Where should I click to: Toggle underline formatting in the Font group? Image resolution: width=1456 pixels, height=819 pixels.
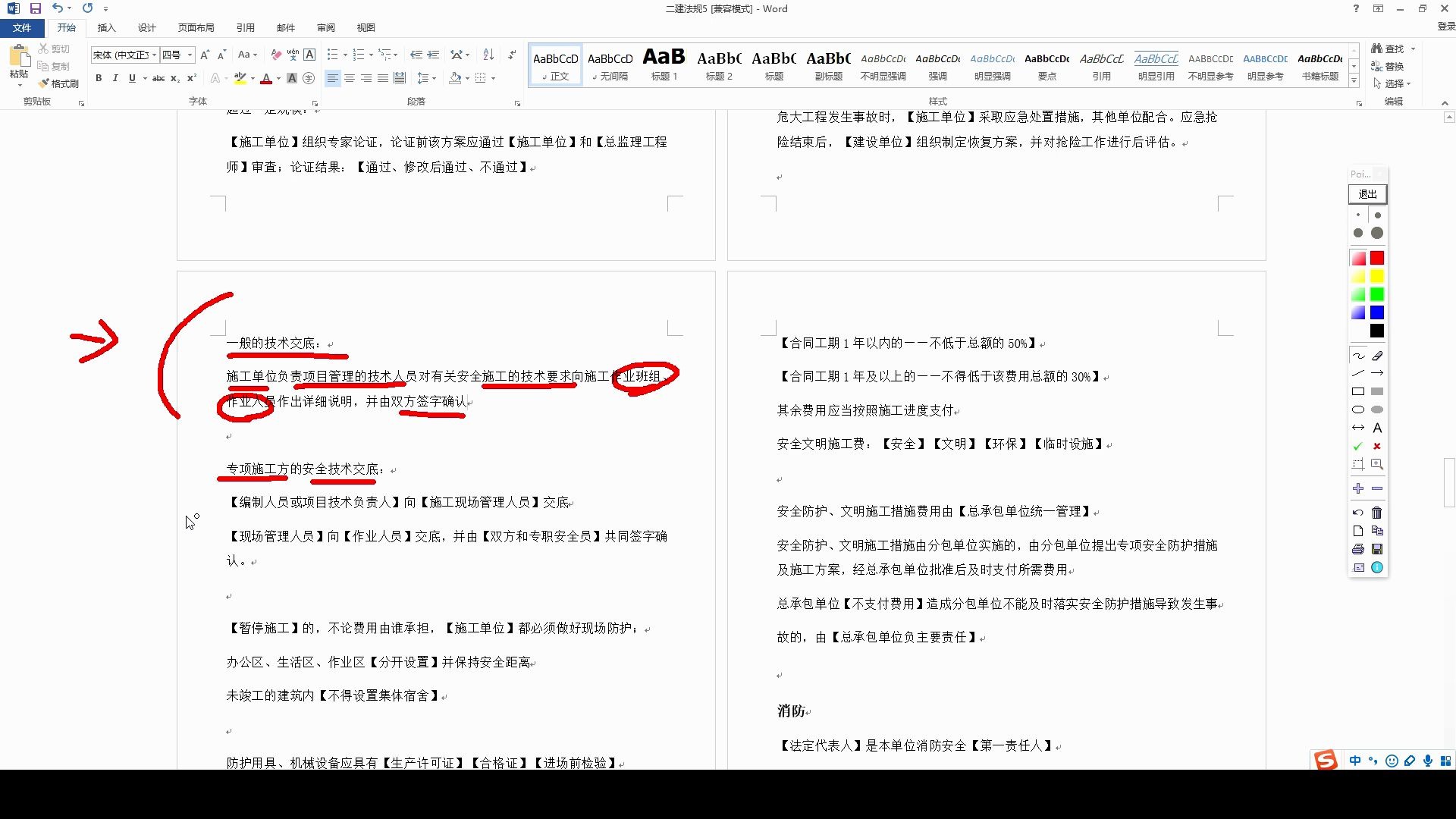132,78
